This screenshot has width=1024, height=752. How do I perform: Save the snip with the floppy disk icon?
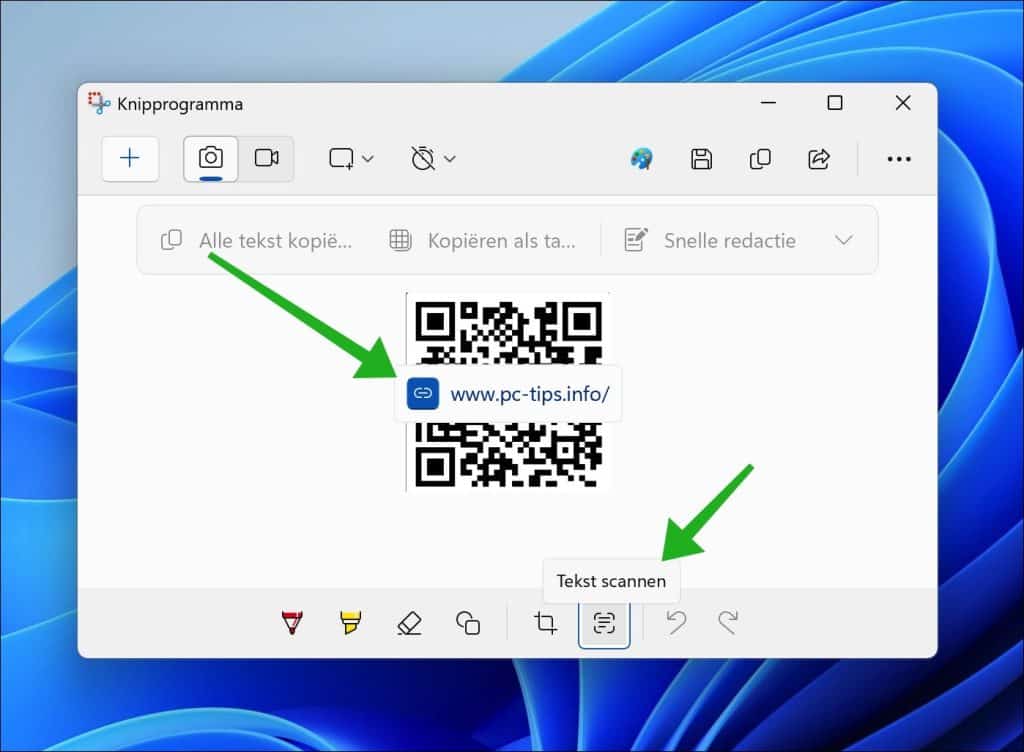pyautogui.click(x=701, y=159)
